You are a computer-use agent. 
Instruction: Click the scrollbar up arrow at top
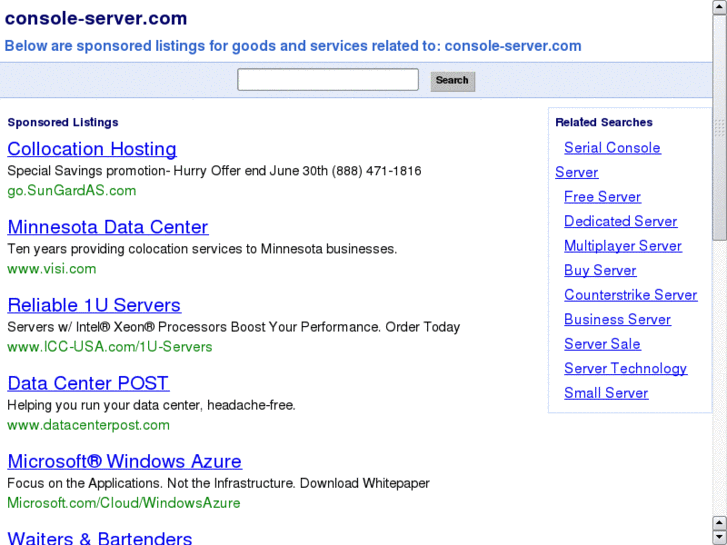pyautogui.click(x=720, y=7)
